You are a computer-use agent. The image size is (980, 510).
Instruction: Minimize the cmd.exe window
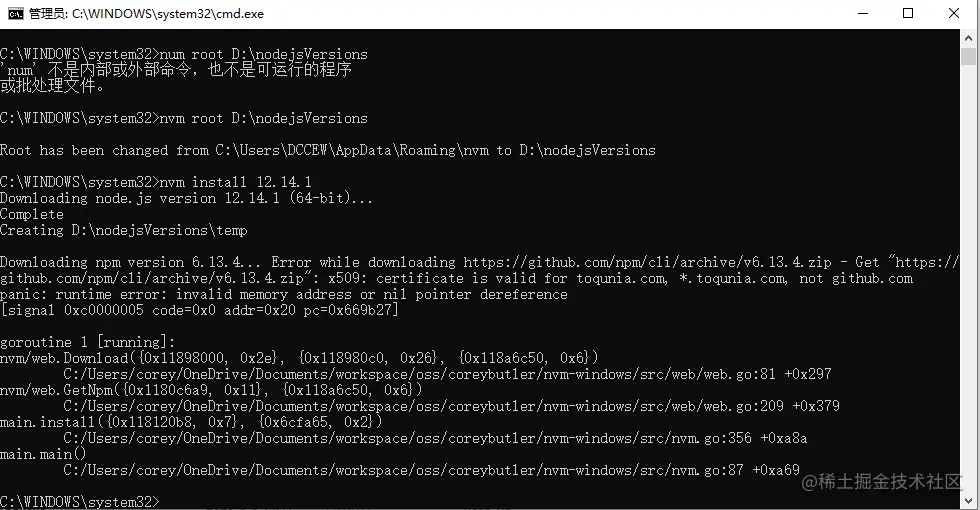862,13
